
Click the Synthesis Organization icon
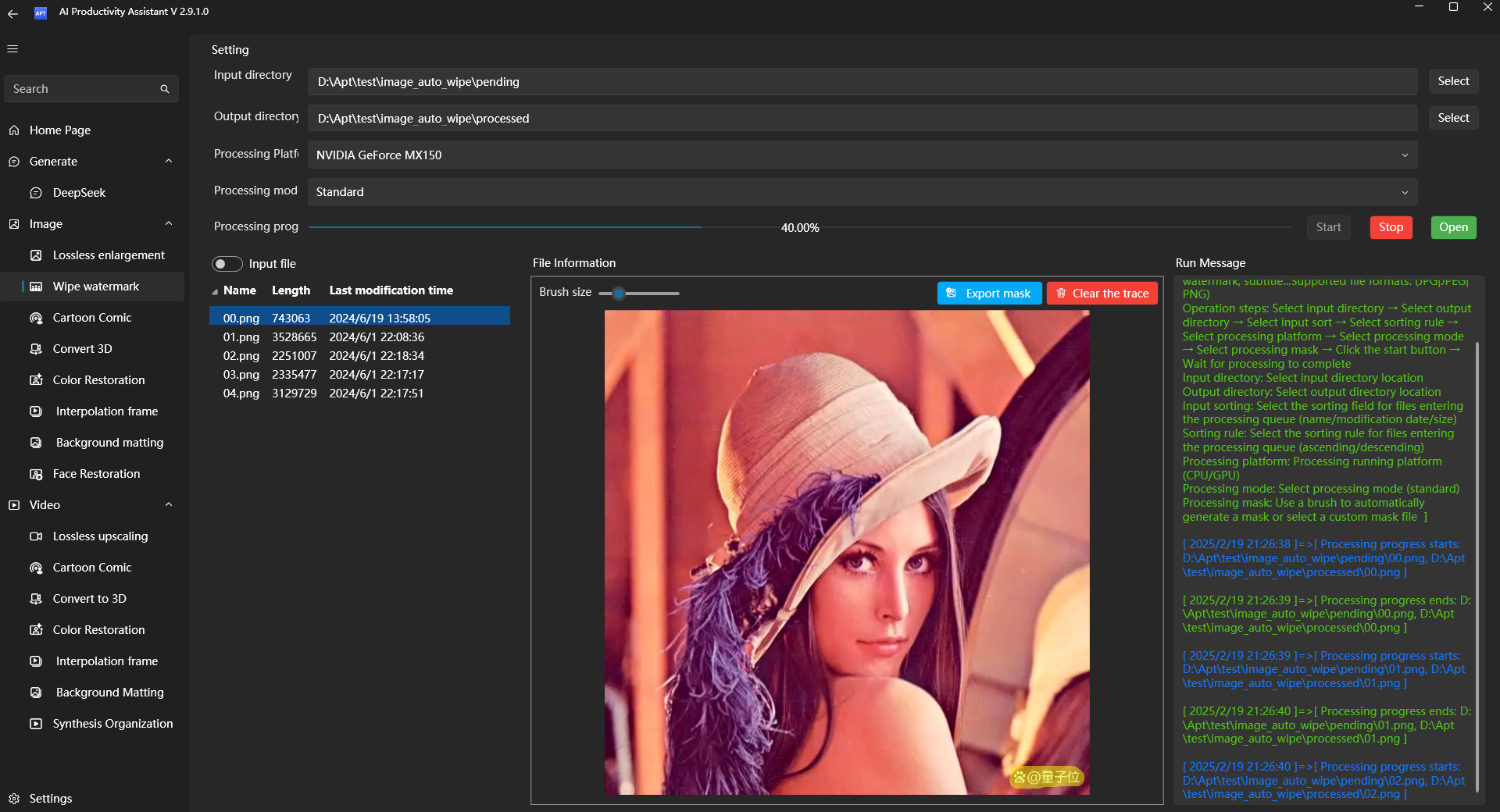36,724
